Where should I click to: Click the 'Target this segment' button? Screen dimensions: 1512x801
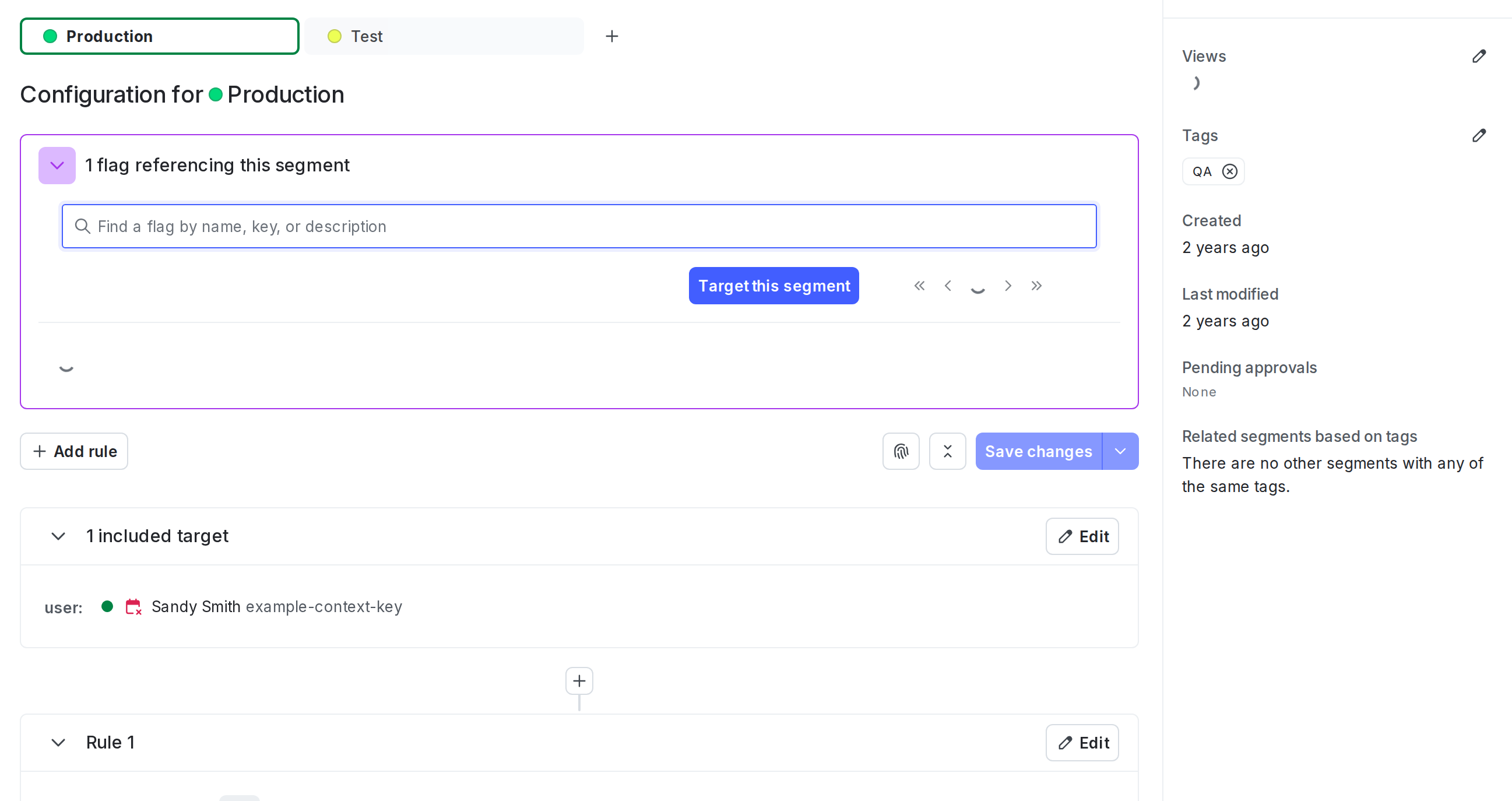[773, 286]
